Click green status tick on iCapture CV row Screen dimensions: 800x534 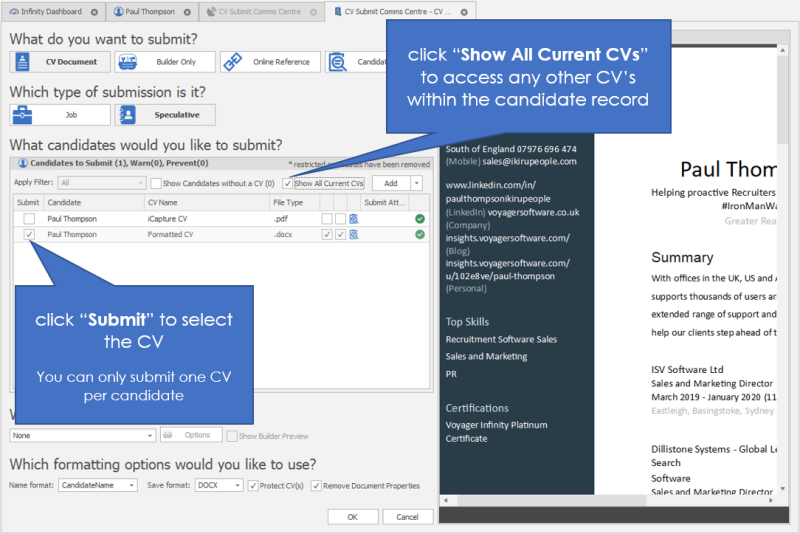(x=420, y=218)
